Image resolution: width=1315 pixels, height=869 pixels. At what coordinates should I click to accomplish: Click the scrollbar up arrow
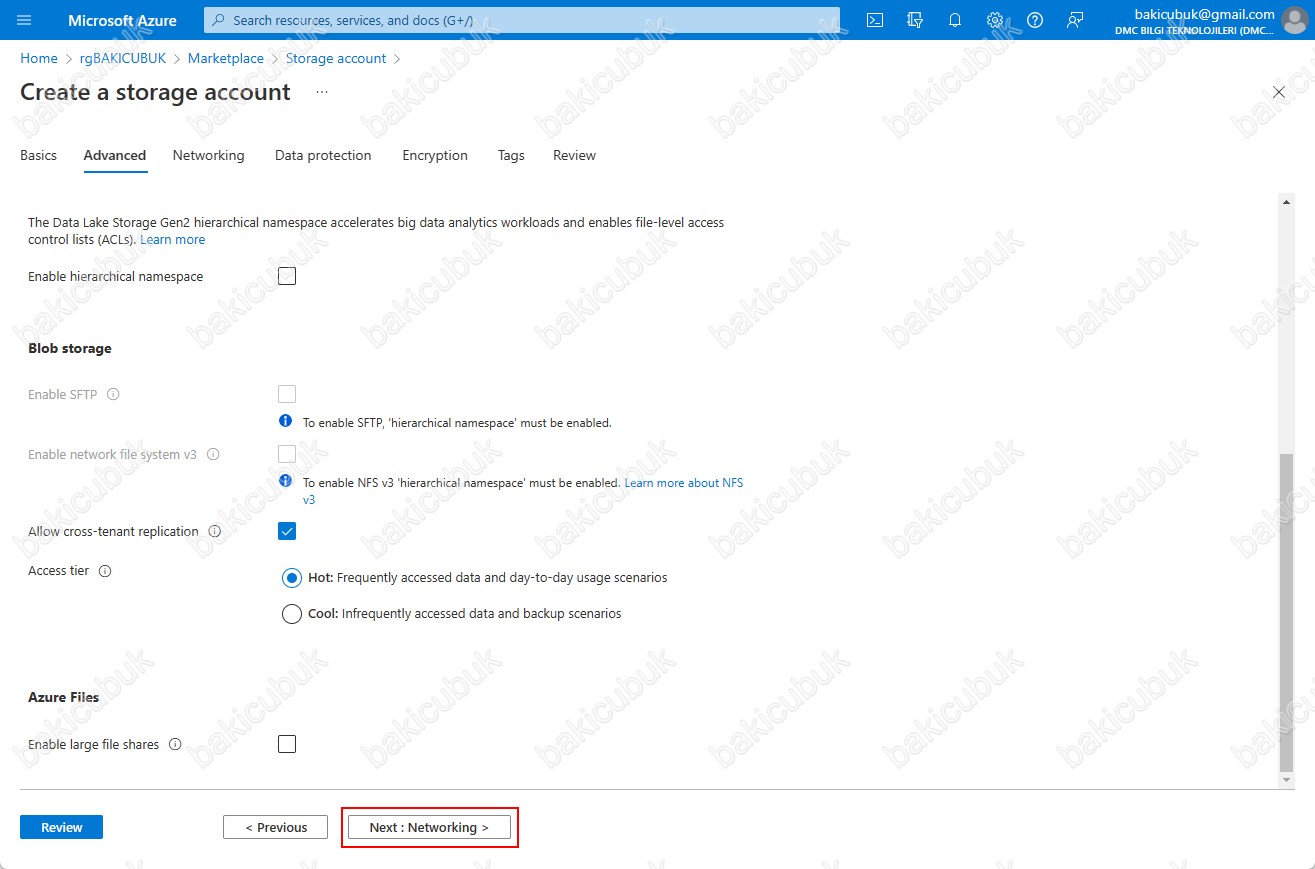[1286, 203]
